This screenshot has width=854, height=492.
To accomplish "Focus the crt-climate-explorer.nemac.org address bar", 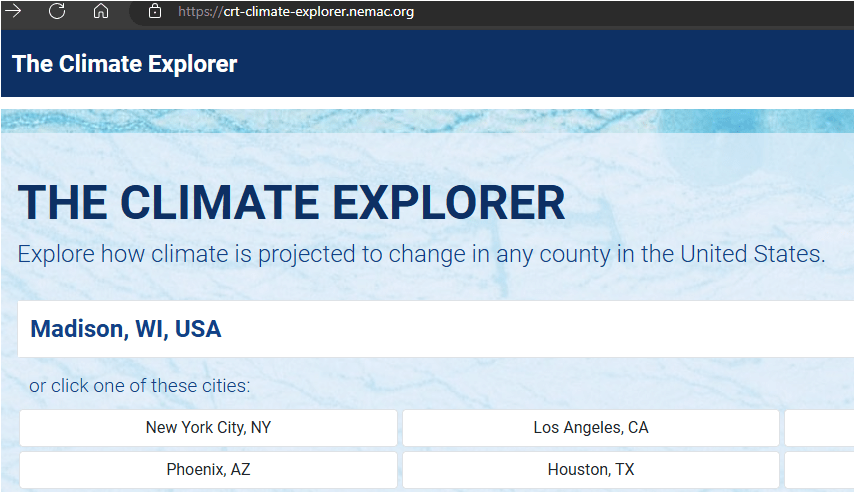I will click(500, 12).
